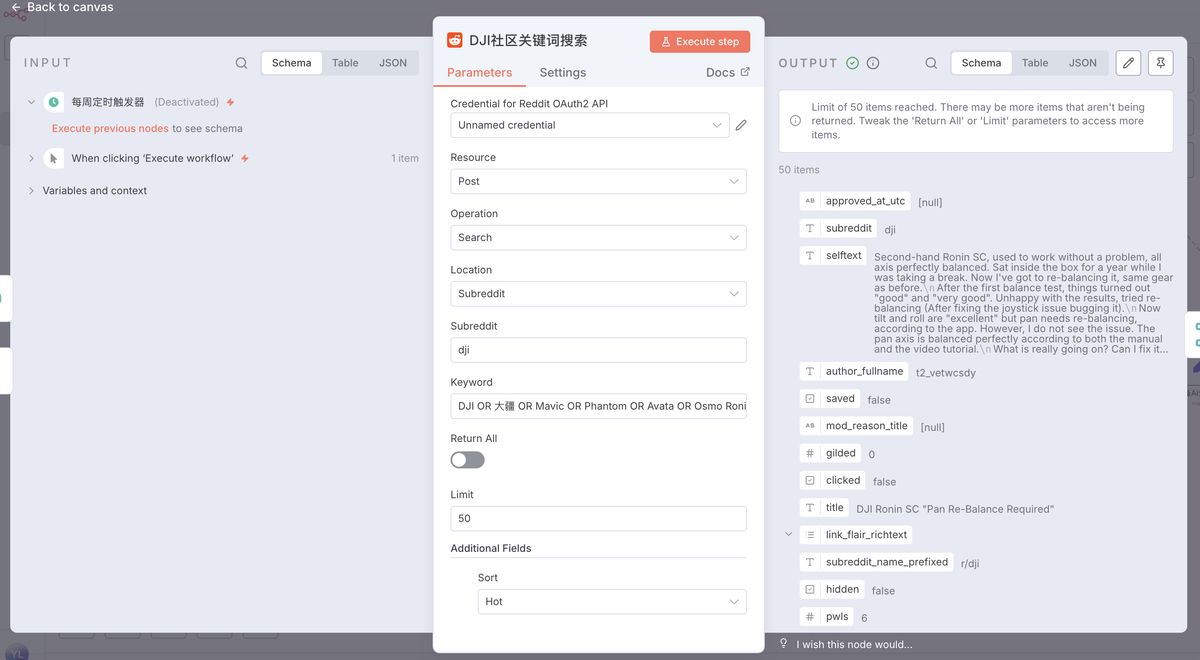Open search in the INPUT panel
Screen dimensions: 1200x660
tap(241, 62)
